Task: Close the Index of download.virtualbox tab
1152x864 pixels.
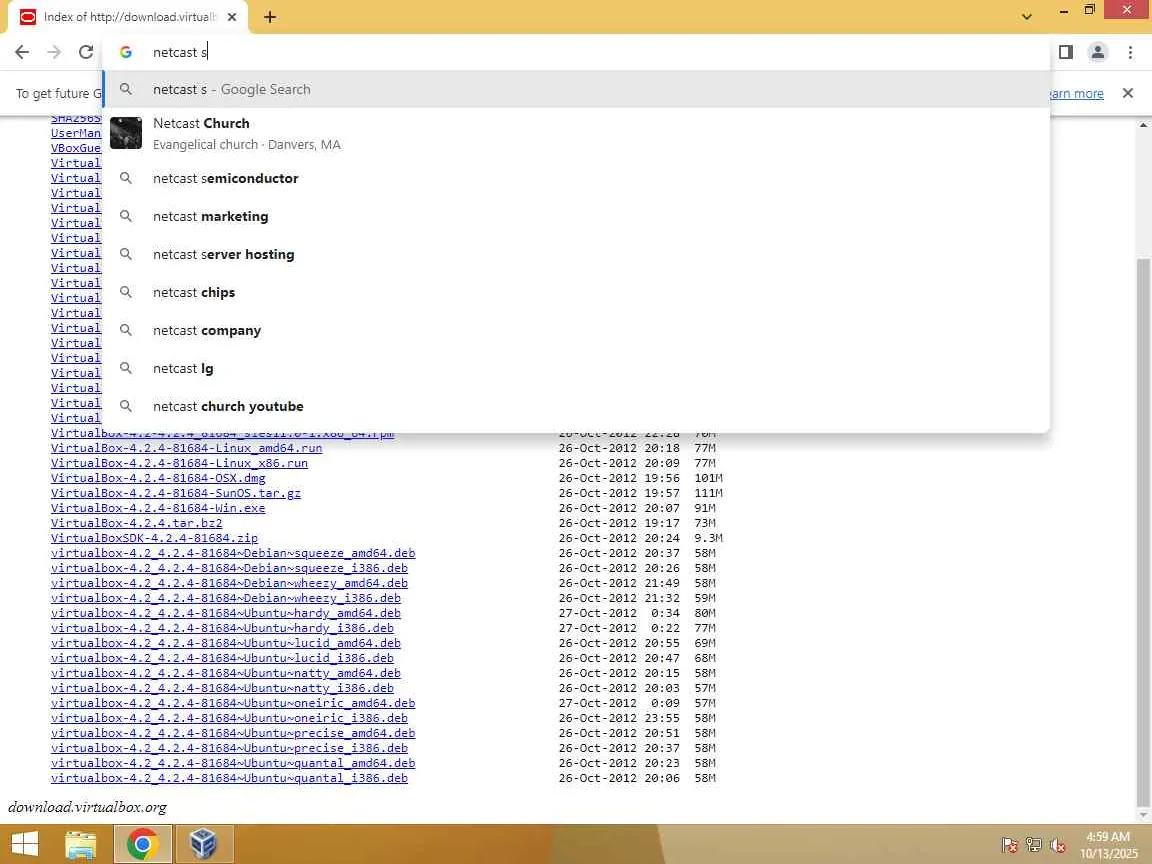Action: pyautogui.click(x=232, y=17)
